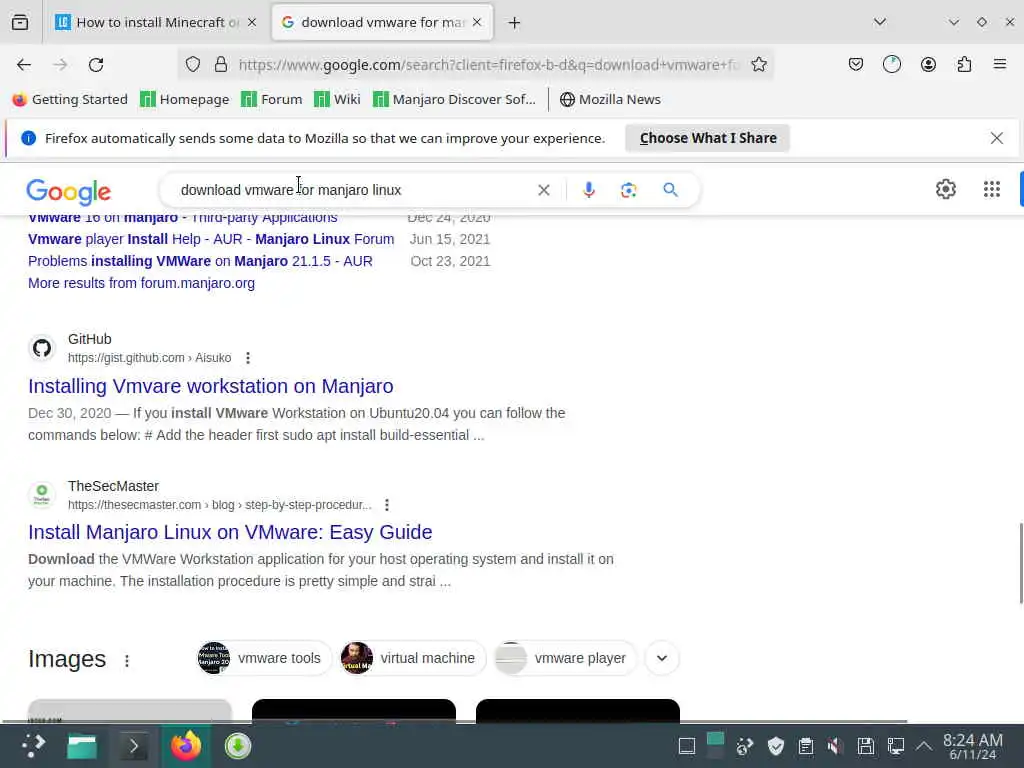Open Install Manjaro Linux on VMware guide

(x=230, y=532)
